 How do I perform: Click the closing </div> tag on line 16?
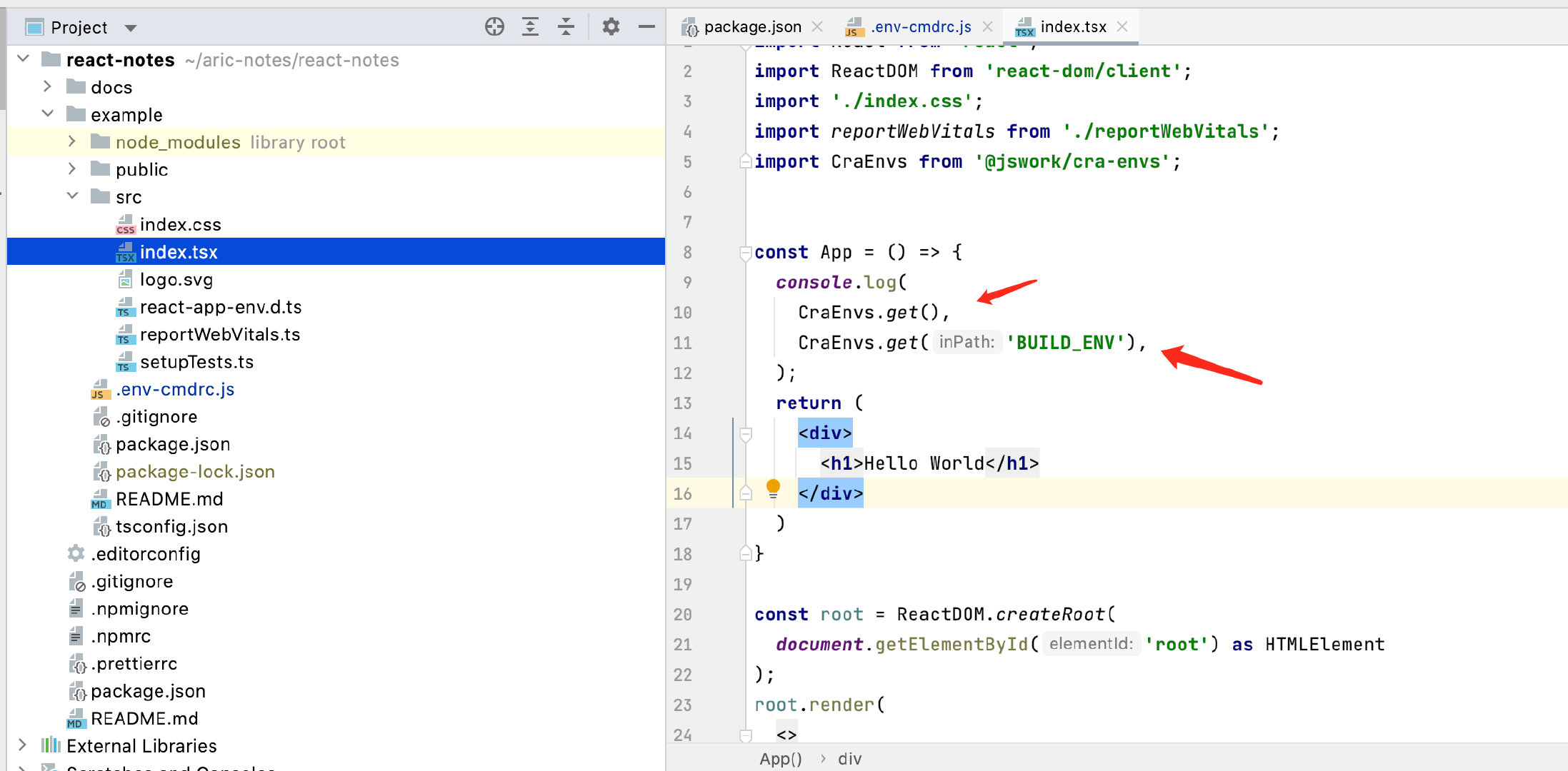pos(831,493)
